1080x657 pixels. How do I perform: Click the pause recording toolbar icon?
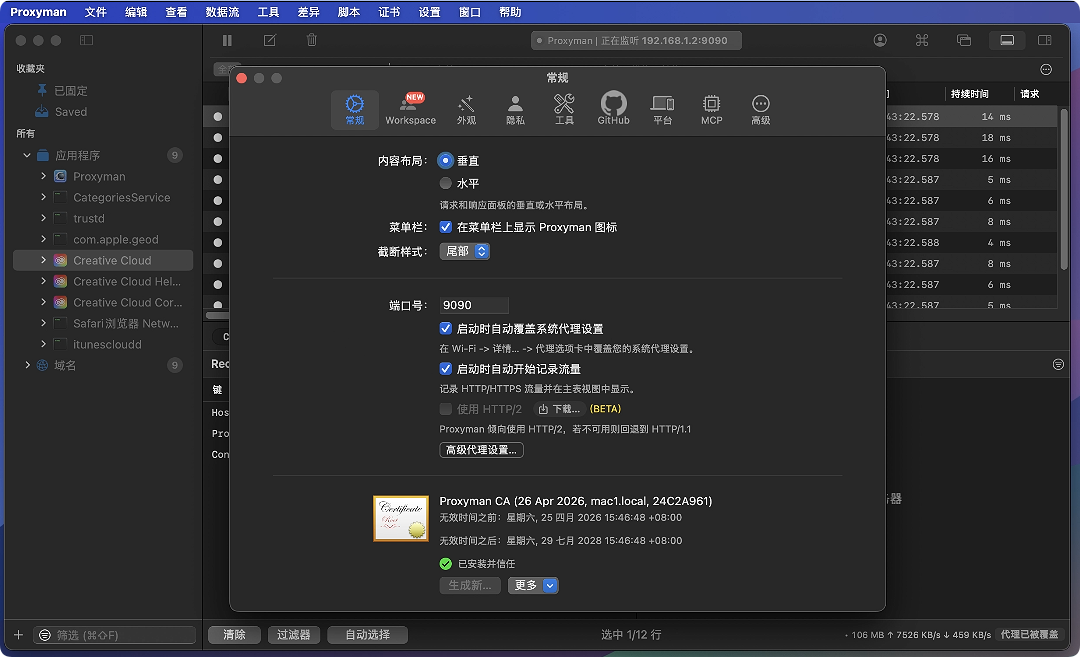coord(227,40)
